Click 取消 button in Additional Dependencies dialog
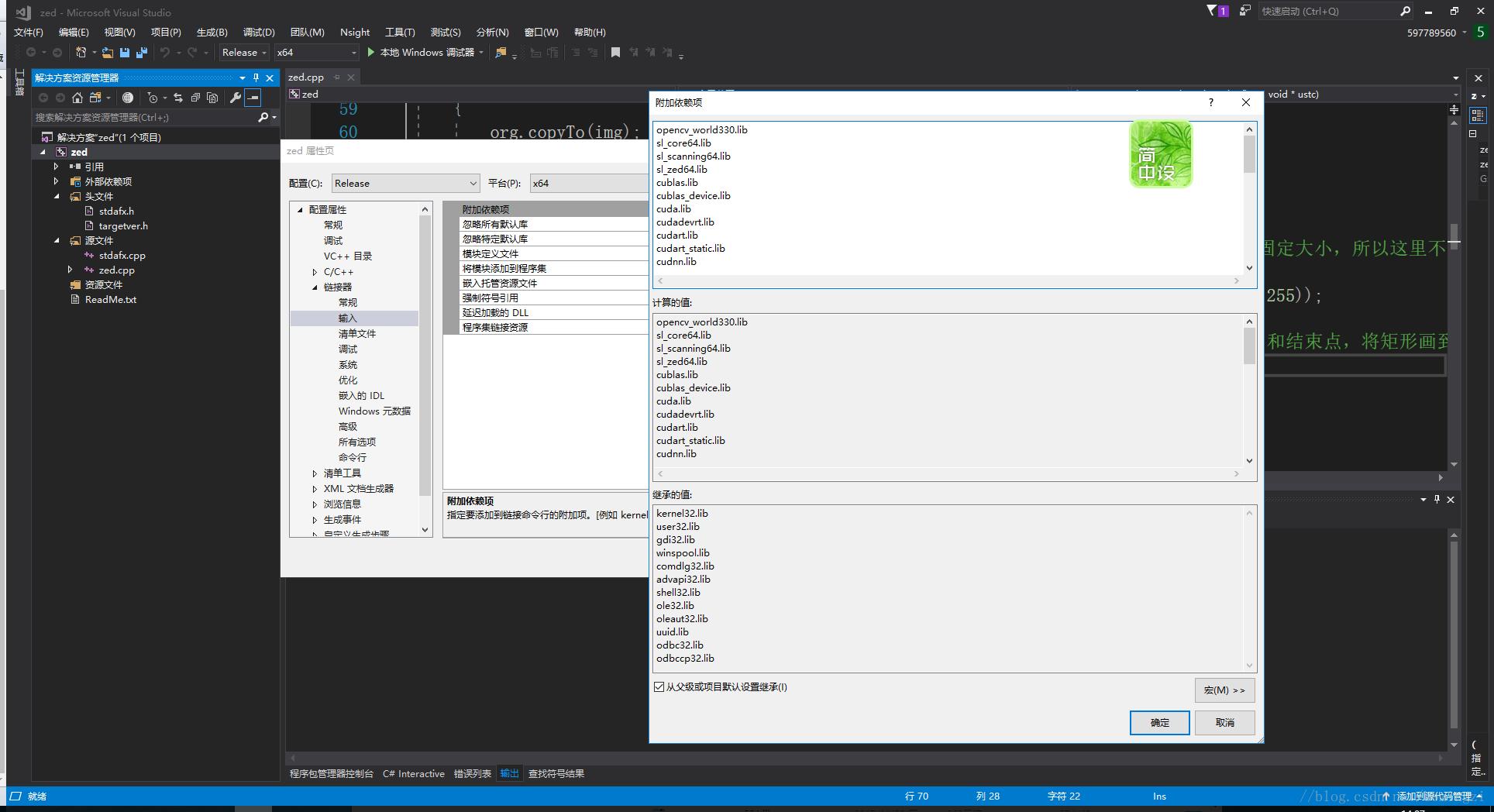Screen dimensions: 1494x812 1224,723
